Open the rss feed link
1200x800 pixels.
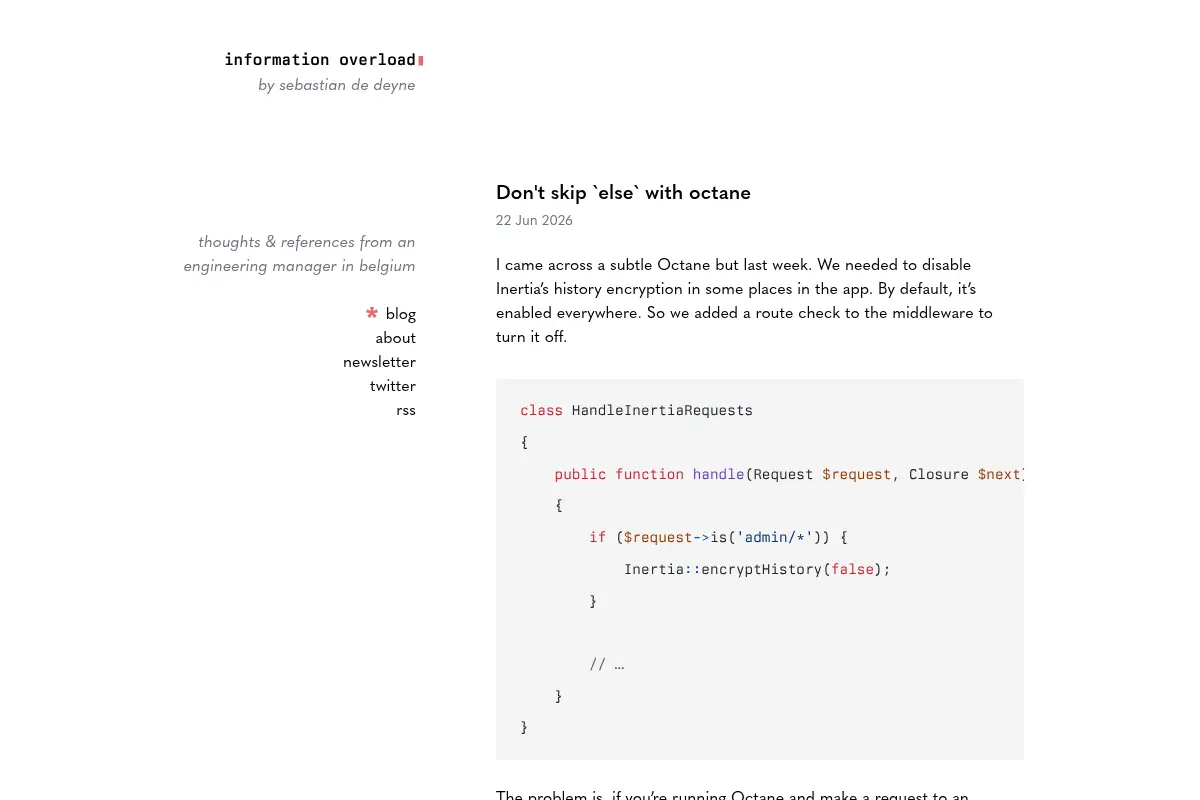(406, 410)
